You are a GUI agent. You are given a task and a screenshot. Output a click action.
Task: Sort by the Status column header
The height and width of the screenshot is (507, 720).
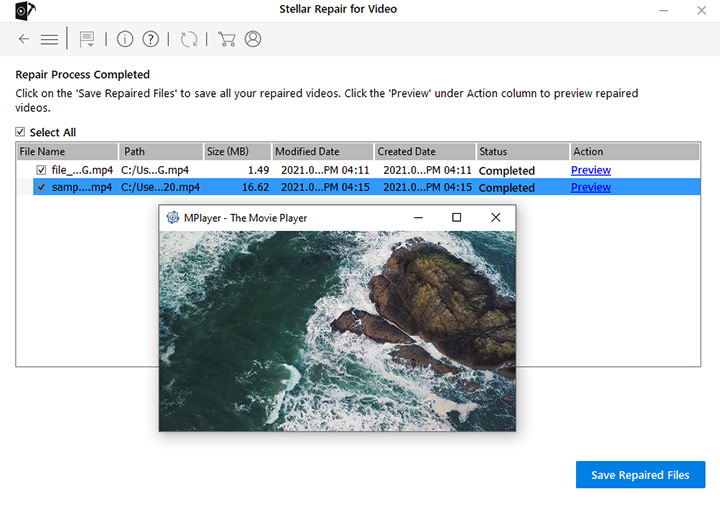pyautogui.click(x=522, y=152)
